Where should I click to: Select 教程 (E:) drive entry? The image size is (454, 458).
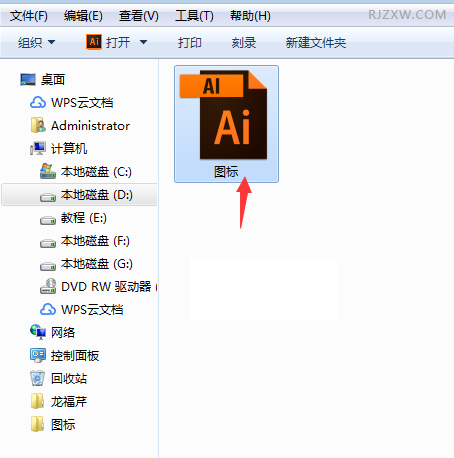point(84,218)
